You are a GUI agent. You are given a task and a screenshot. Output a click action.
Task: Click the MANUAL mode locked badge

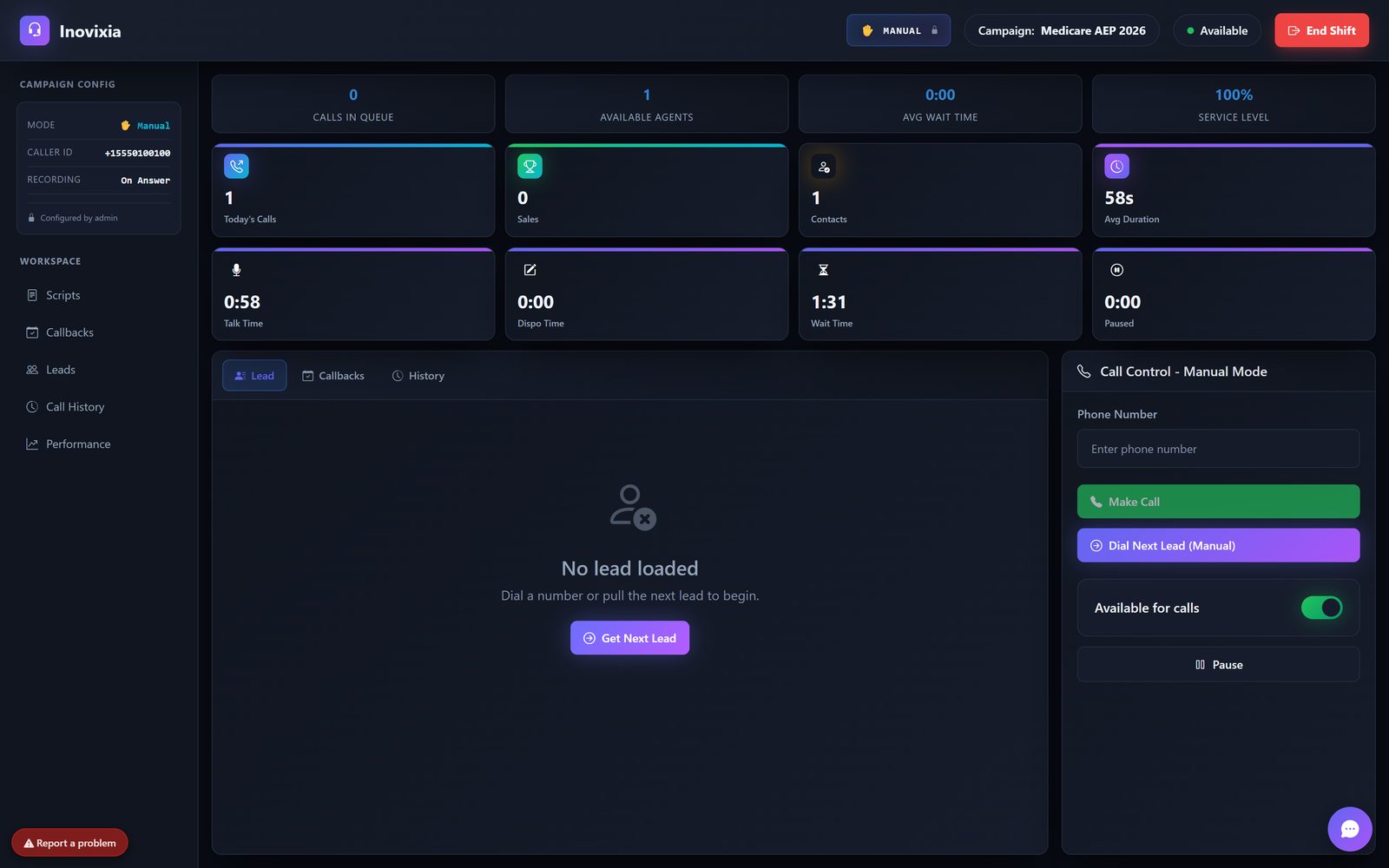(x=899, y=30)
